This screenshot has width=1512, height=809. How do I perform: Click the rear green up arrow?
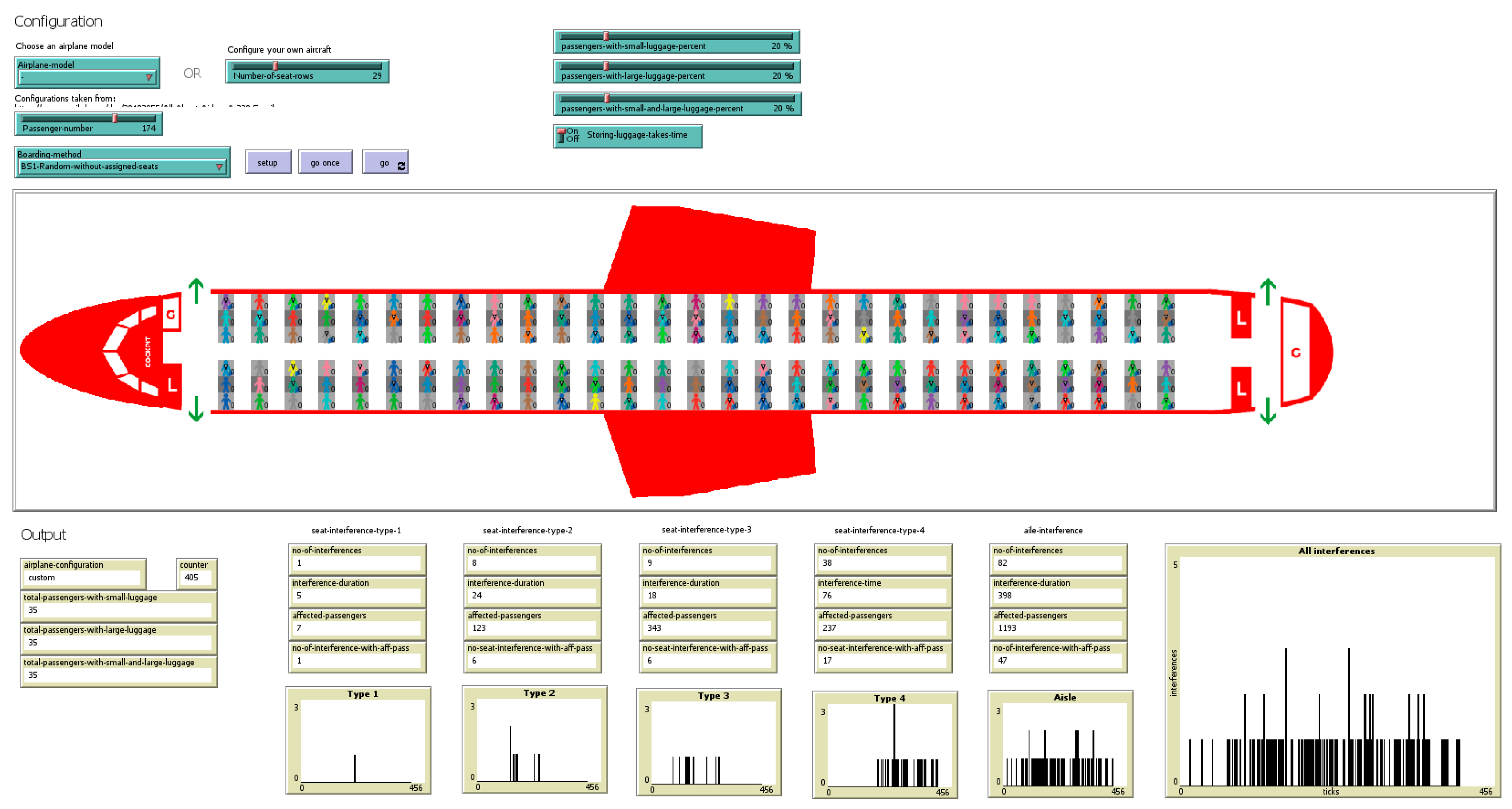[1268, 291]
